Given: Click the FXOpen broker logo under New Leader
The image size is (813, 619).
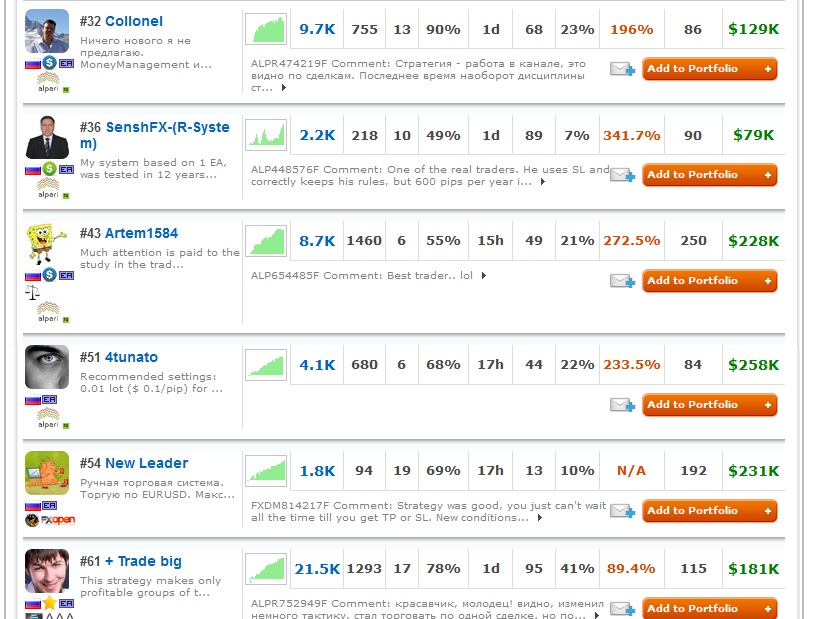Looking at the screenshot, I should [50, 520].
